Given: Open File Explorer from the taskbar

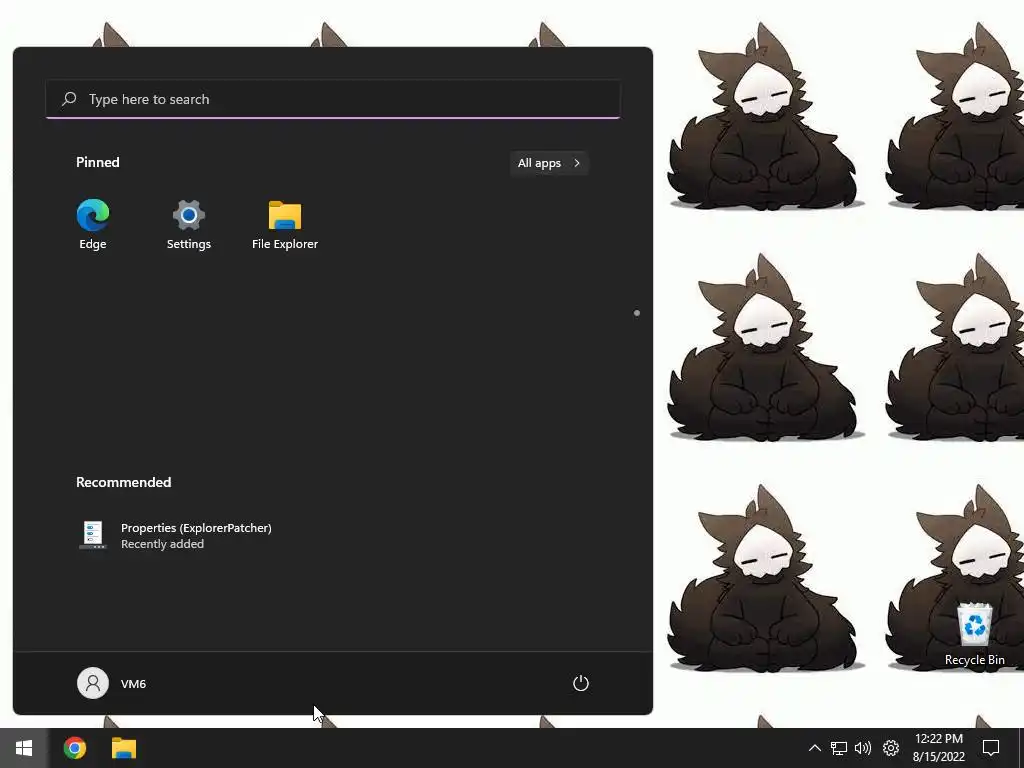Looking at the screenshot, I should (x=123, y=748).
